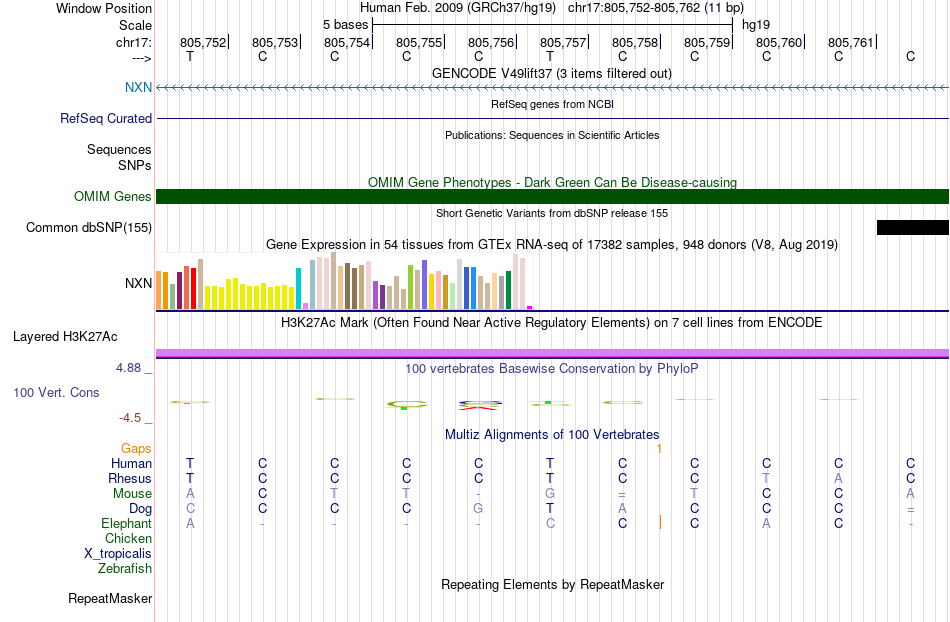This screenshot has width=950, height=622.
Task: Select the Dog species label
Action: (x=140, y=509)
